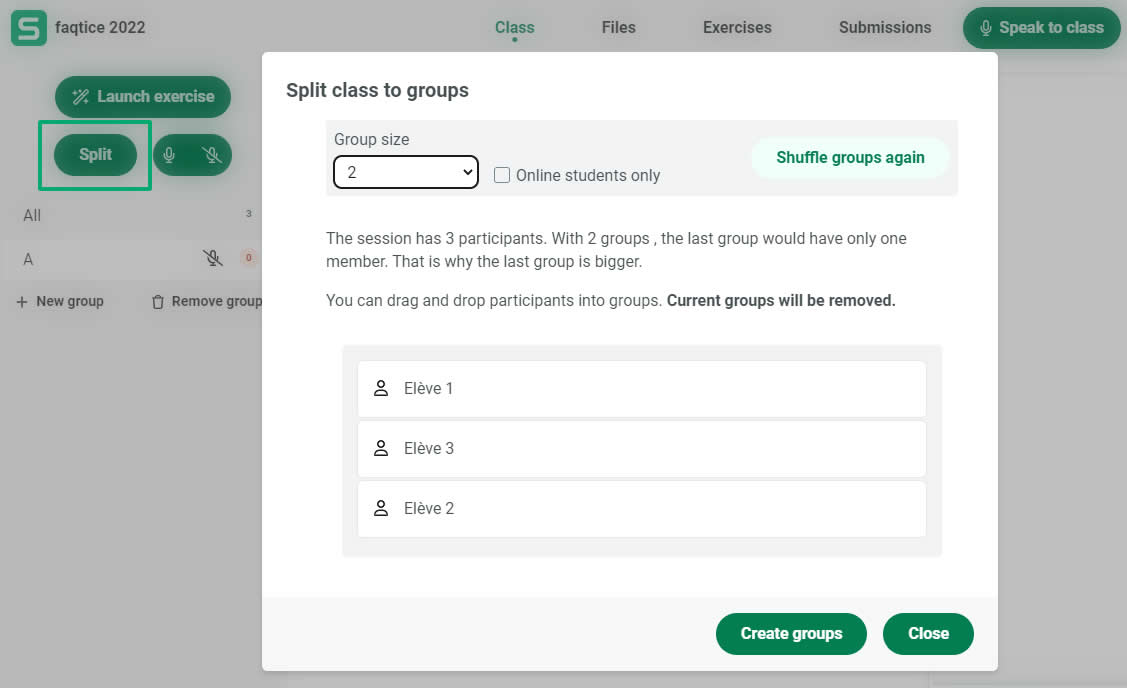Click the trash icon for Remove group
The height and width of the screenshot is (688, 1127).
[157, 301]
